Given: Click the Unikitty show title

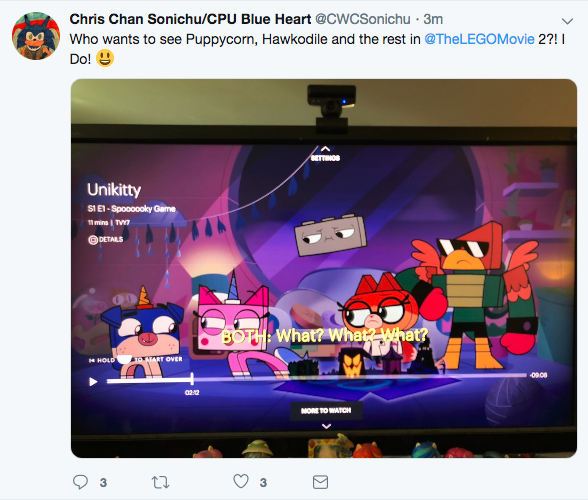Looking at the screenshot, I should 114,190.
